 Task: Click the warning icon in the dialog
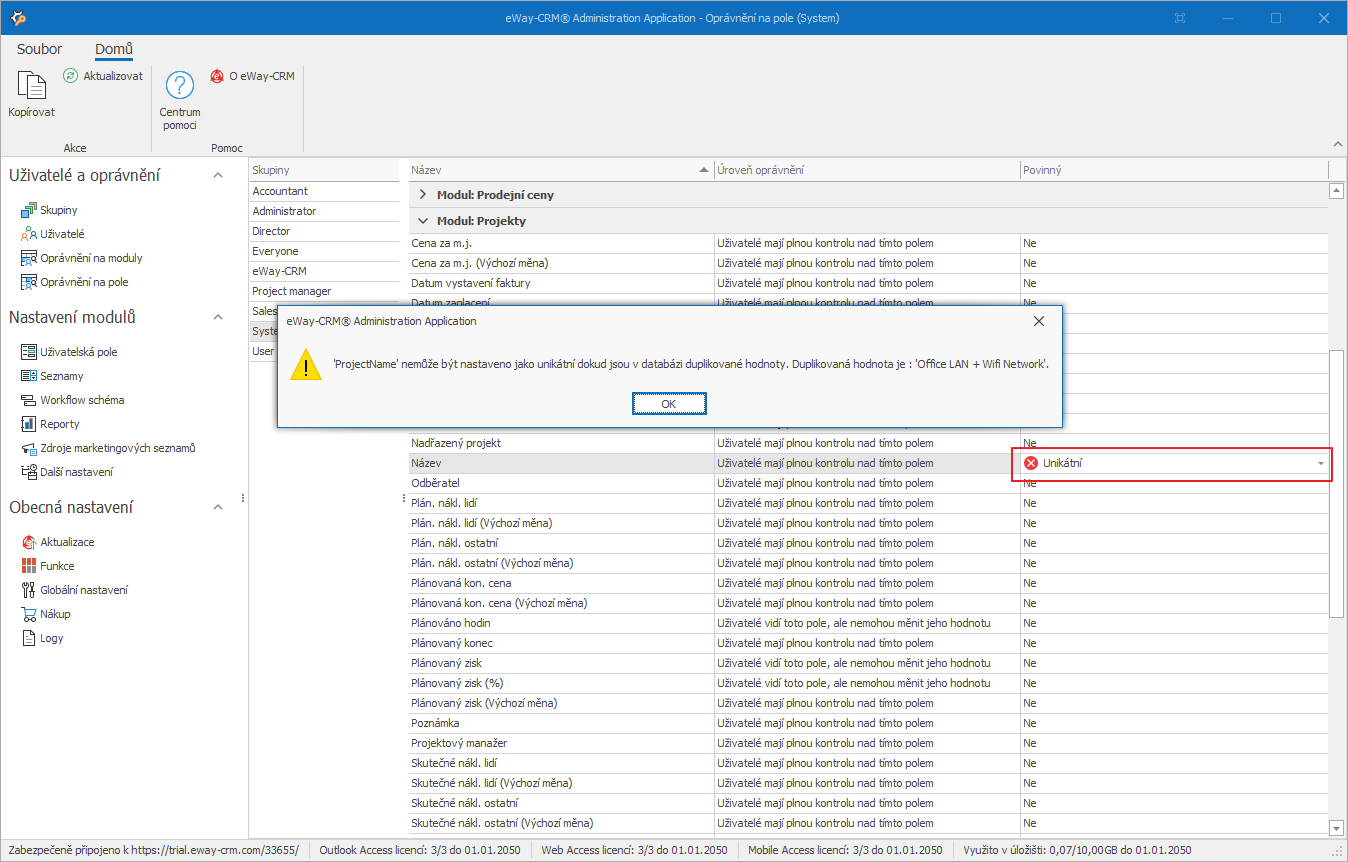(x=306, y=365)
